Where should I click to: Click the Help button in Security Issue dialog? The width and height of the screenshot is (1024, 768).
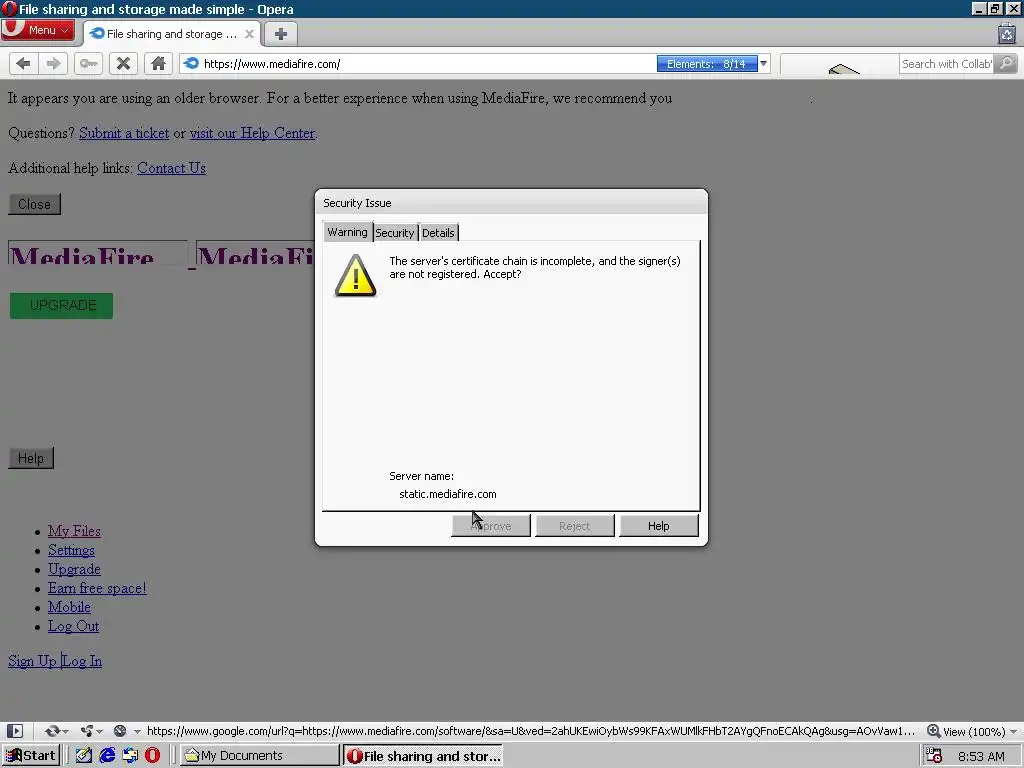(658, 526)
